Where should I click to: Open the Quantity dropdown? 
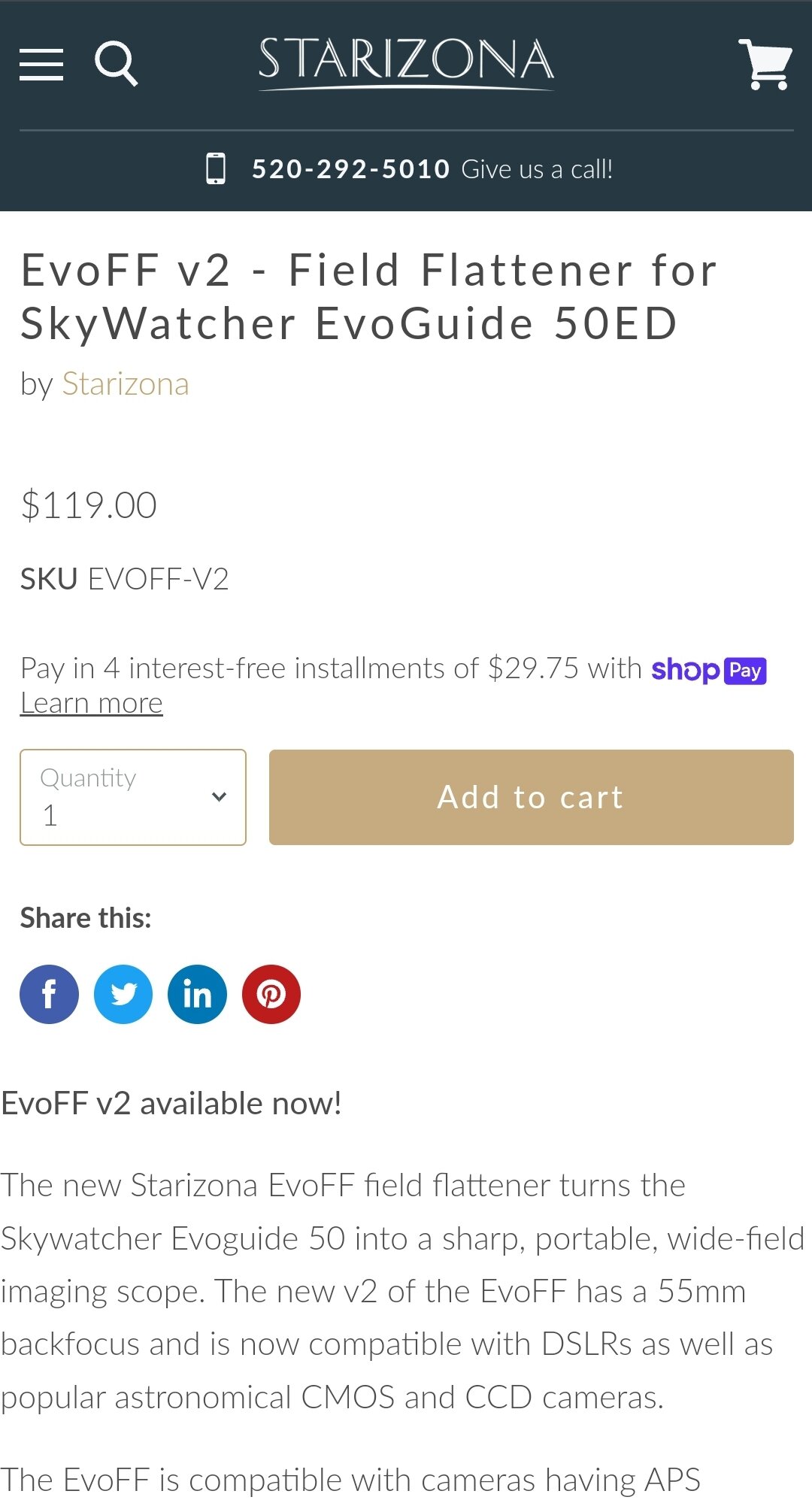(x=133, y=797)
